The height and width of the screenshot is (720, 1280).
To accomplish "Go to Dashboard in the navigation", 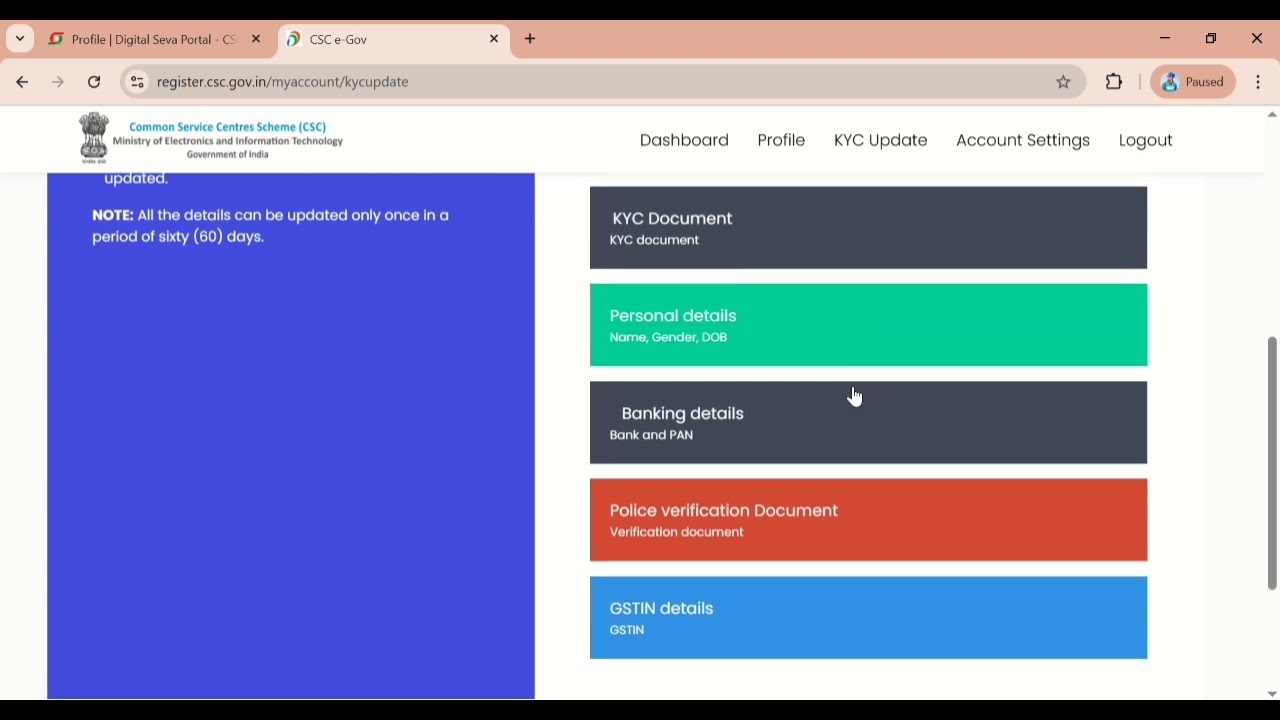I will pyautogui.click(x=685, y=141).
